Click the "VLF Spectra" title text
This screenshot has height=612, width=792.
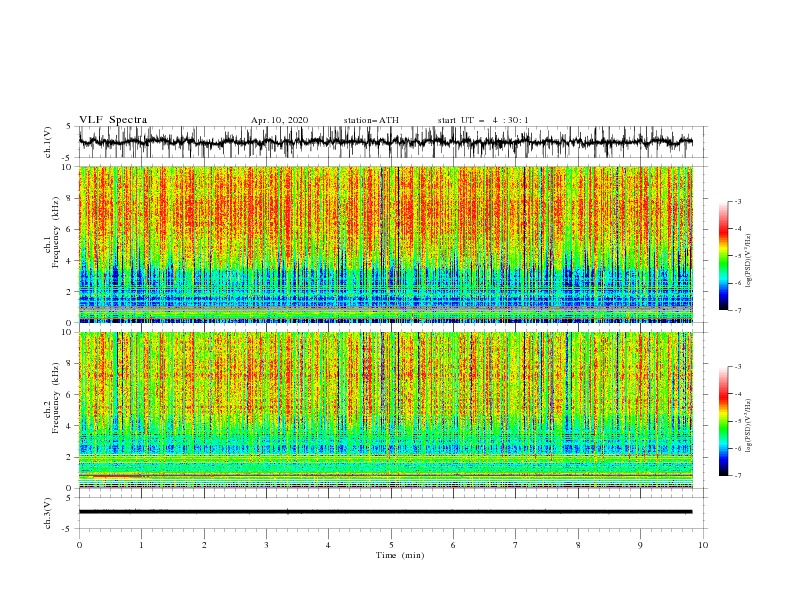[x=113, y=120]
